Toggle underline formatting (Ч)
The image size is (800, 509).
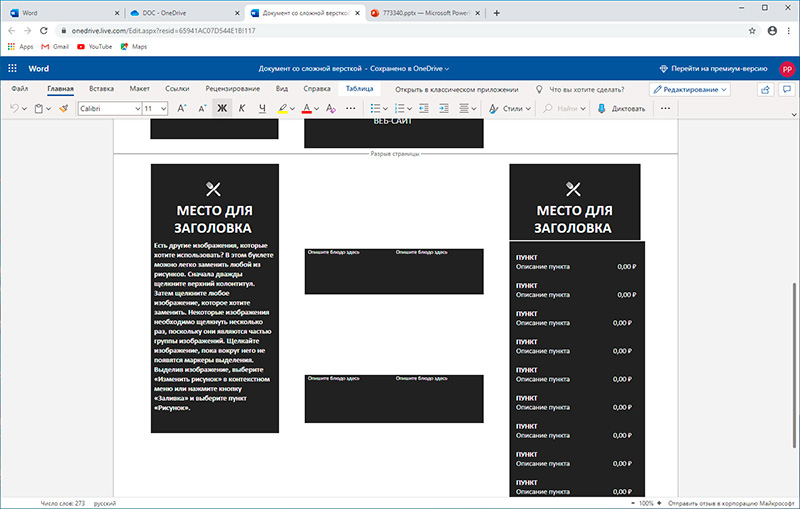[x=262, y=108]
